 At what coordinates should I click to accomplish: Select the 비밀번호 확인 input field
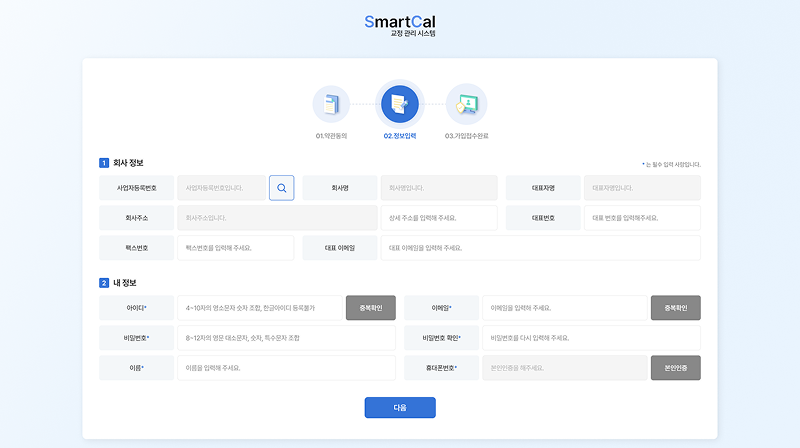[x=591, y=338]
